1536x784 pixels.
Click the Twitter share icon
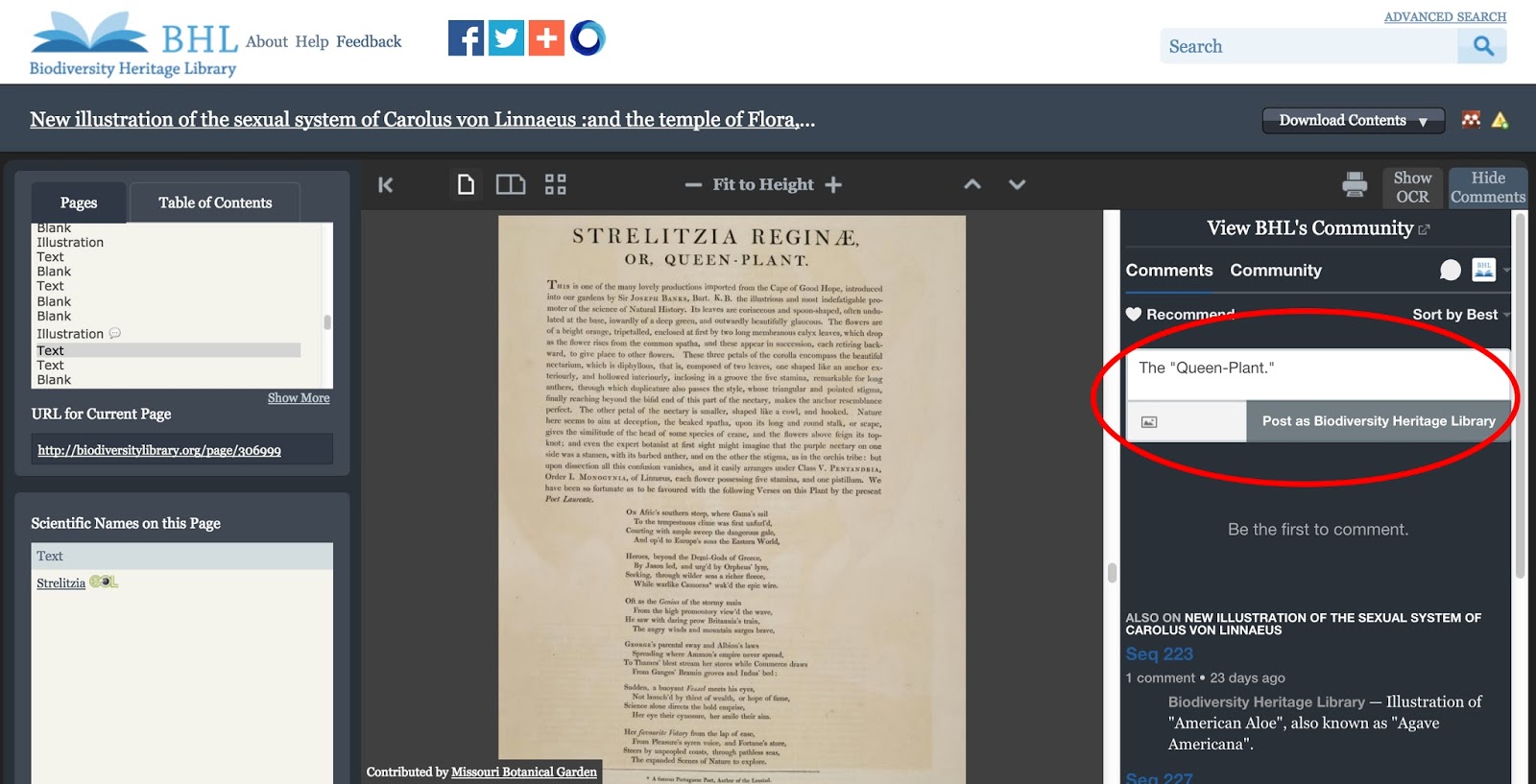click(506, 38)
